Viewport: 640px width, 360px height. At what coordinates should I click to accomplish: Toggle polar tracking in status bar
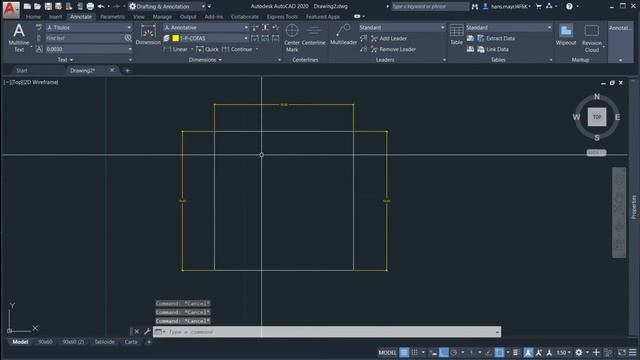[454, 352]
